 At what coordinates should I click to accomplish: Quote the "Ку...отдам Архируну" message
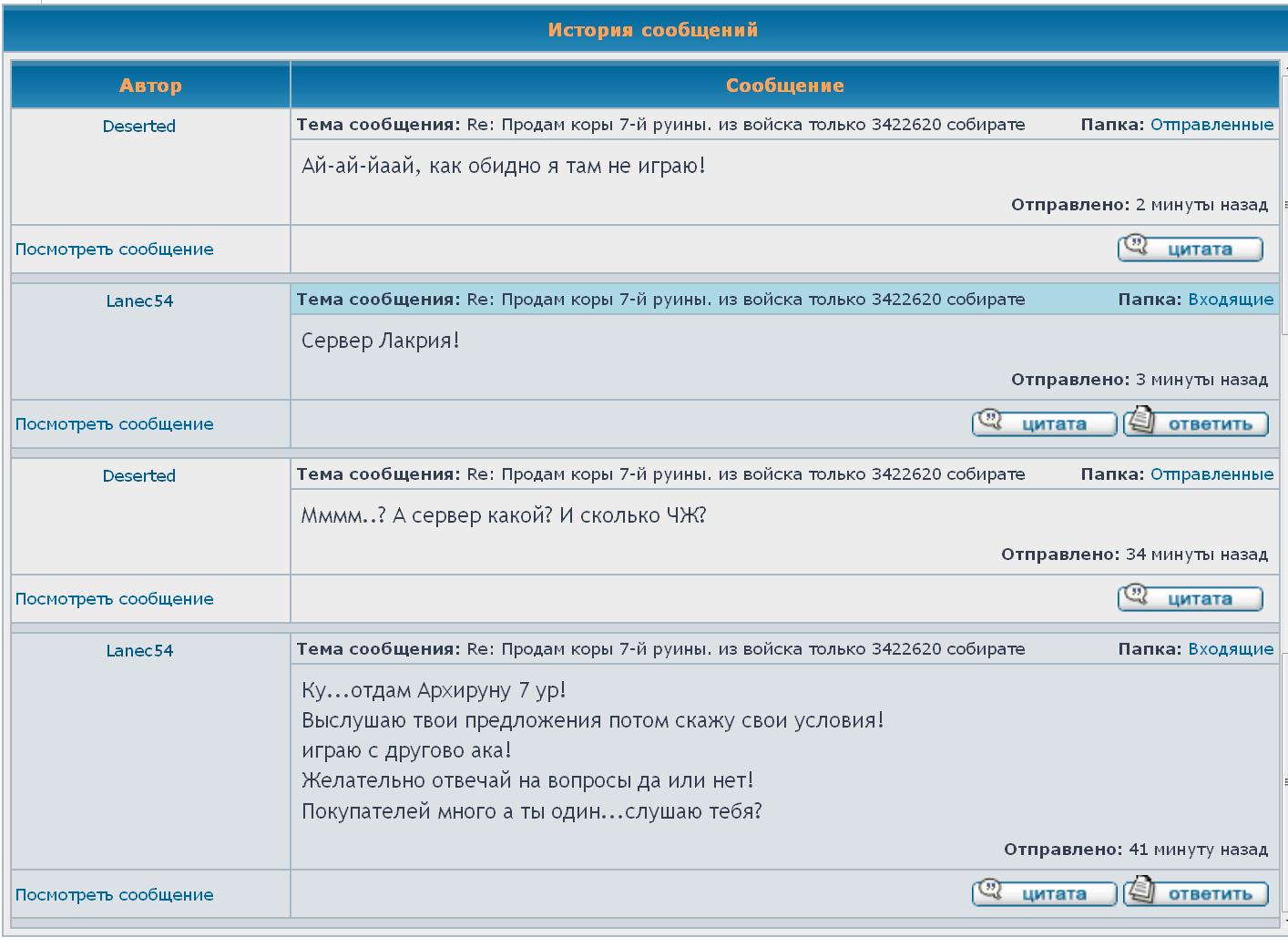(x=1044, y=893)
